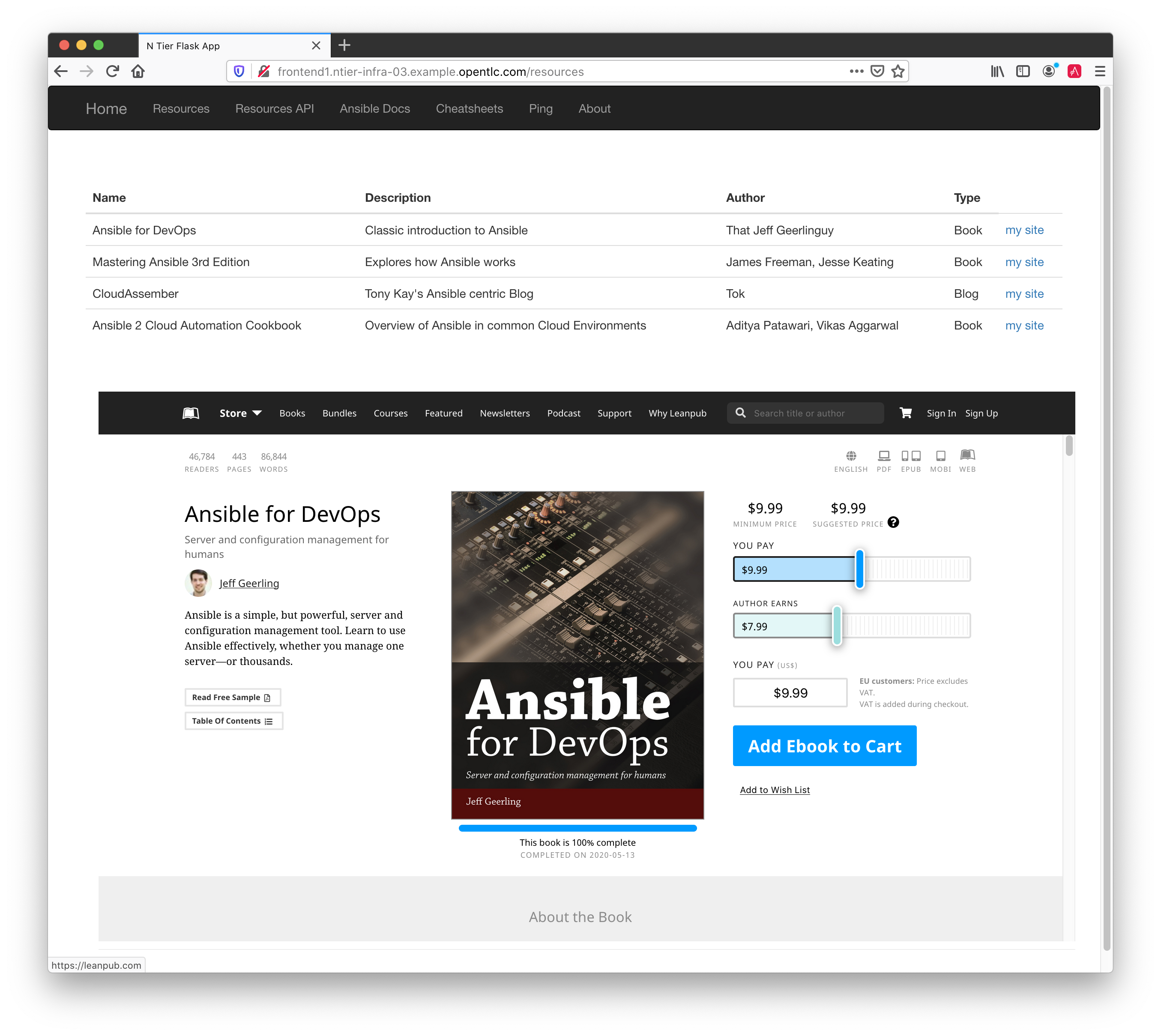Image resolution: width=1161 pixels, height=1036 pixels.
Task: Bookmark this page with the star
Action: tap(898, 71)
